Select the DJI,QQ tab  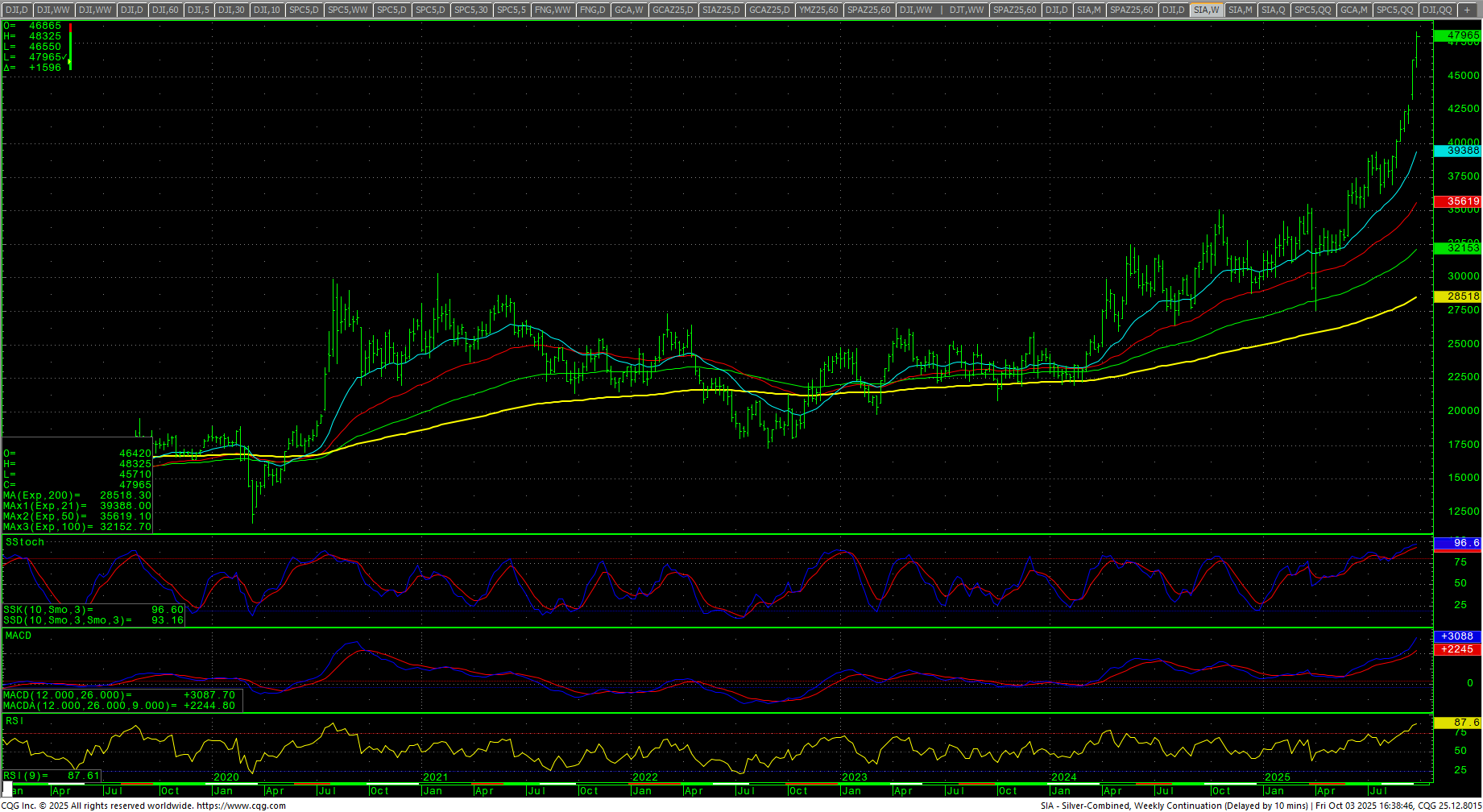coord(1437,10)
